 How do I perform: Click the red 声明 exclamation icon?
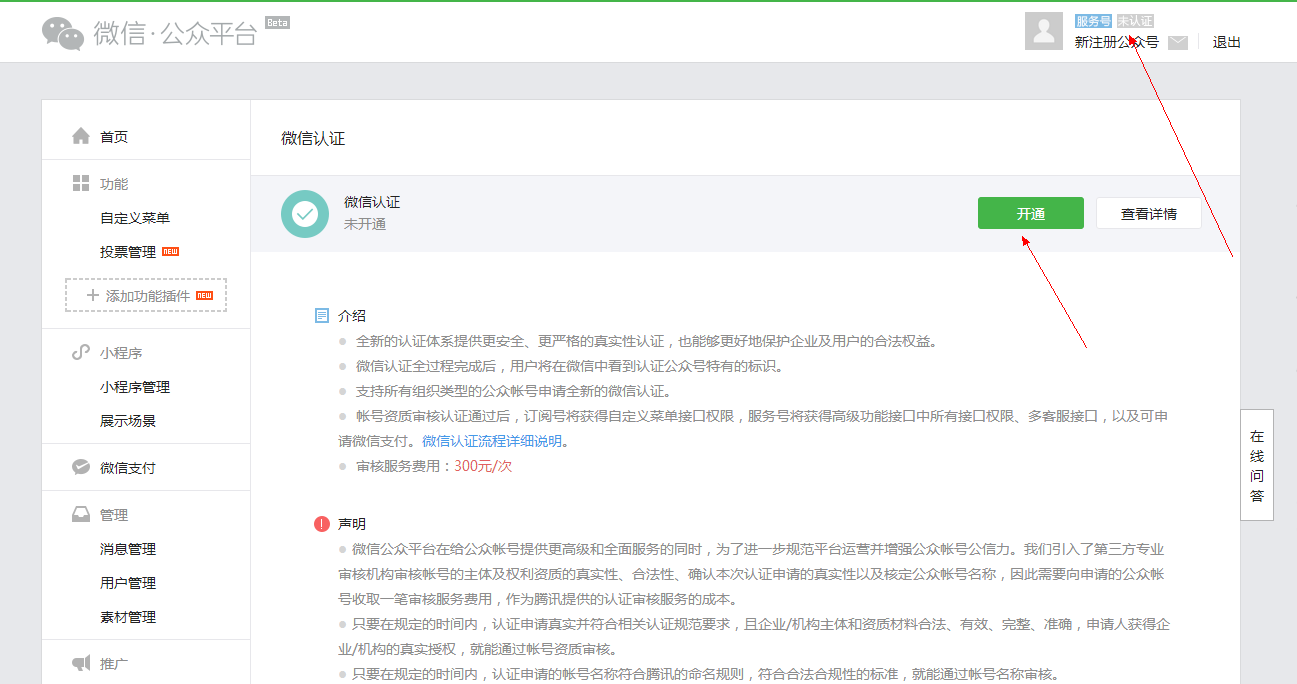click(x=322, y=523)
